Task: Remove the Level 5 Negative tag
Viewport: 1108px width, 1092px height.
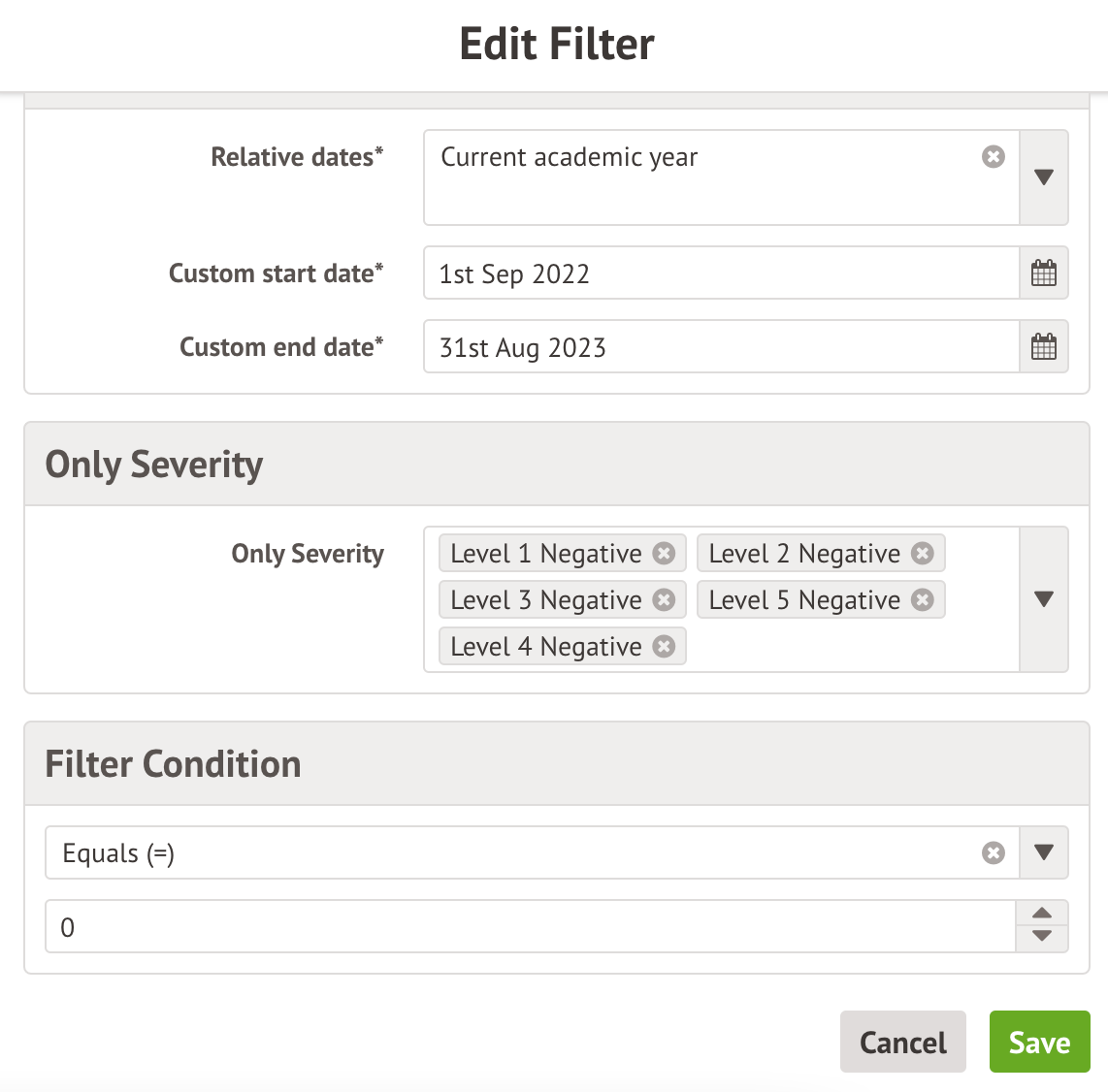Action: (x=923, y=599)
